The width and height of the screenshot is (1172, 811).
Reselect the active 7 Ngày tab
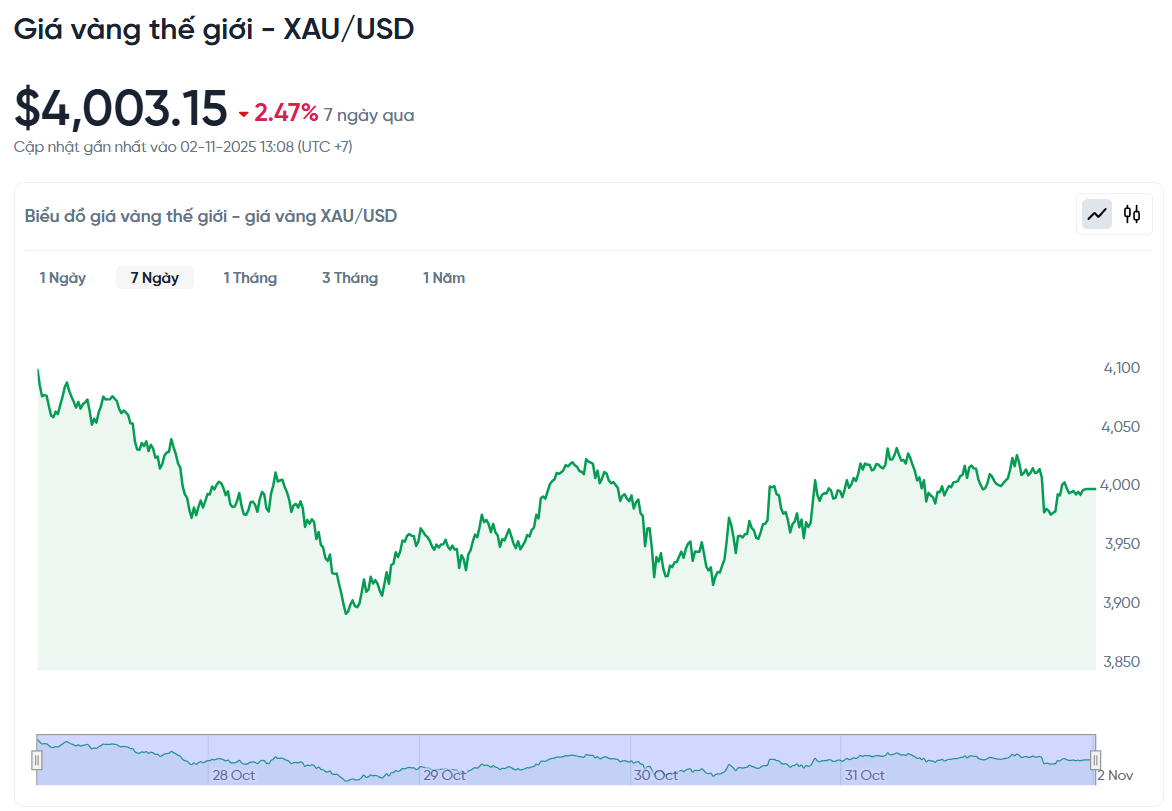[x=155, y=278]
